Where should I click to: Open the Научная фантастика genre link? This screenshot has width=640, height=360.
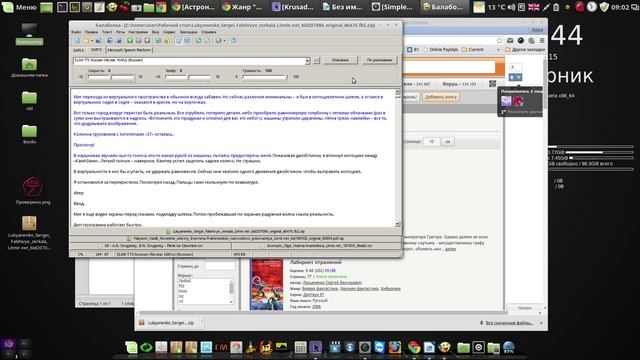[x=359, y=289]
